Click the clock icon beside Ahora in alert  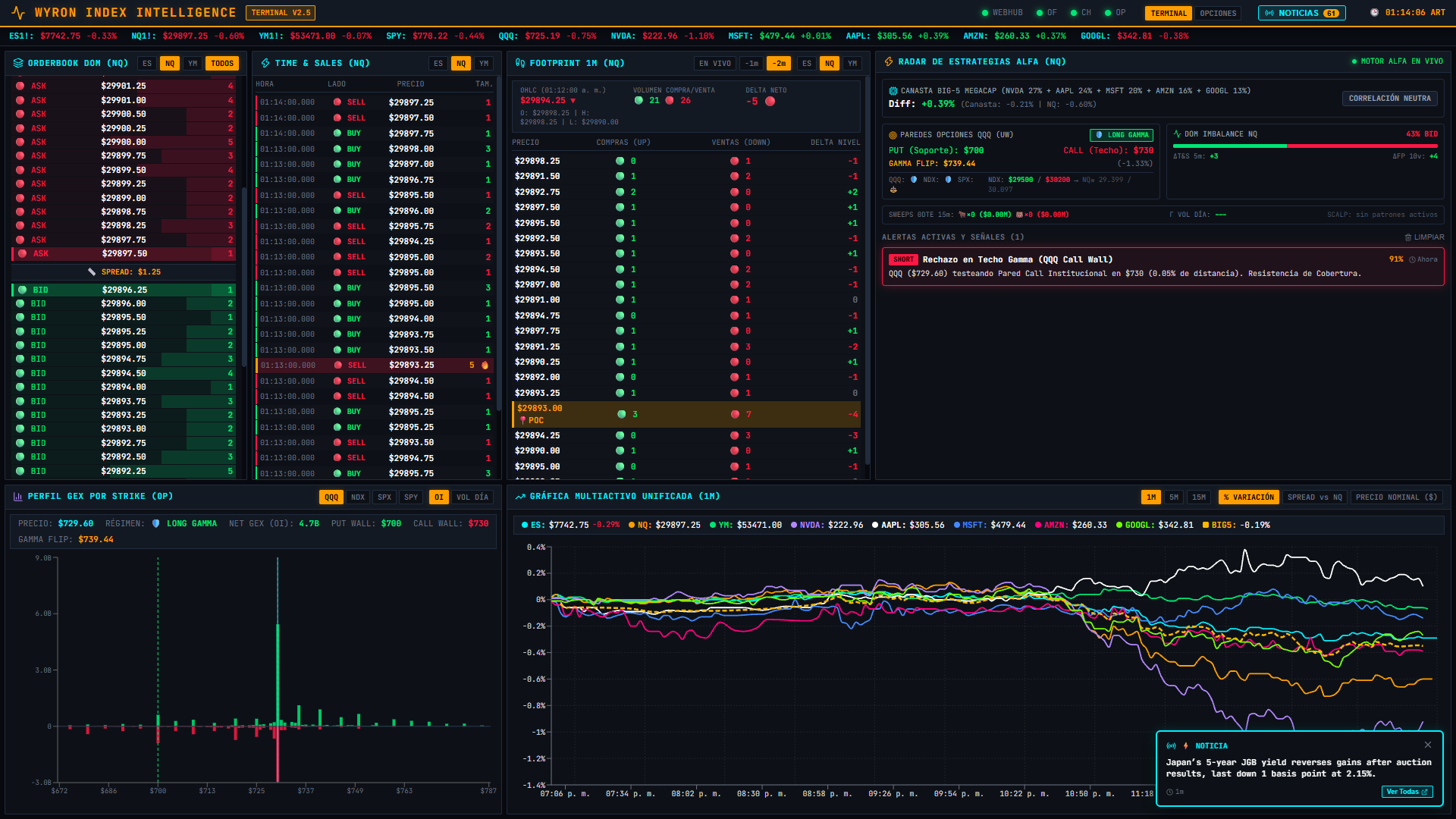(x=1412, y=259)
